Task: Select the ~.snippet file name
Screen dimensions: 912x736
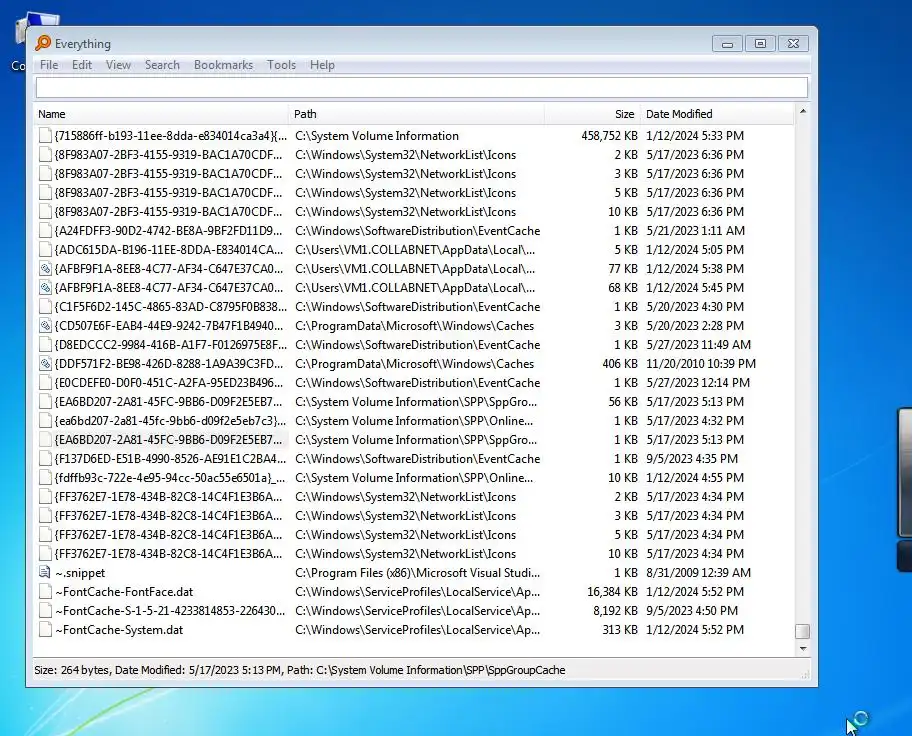Action: (x=80, y=573)
